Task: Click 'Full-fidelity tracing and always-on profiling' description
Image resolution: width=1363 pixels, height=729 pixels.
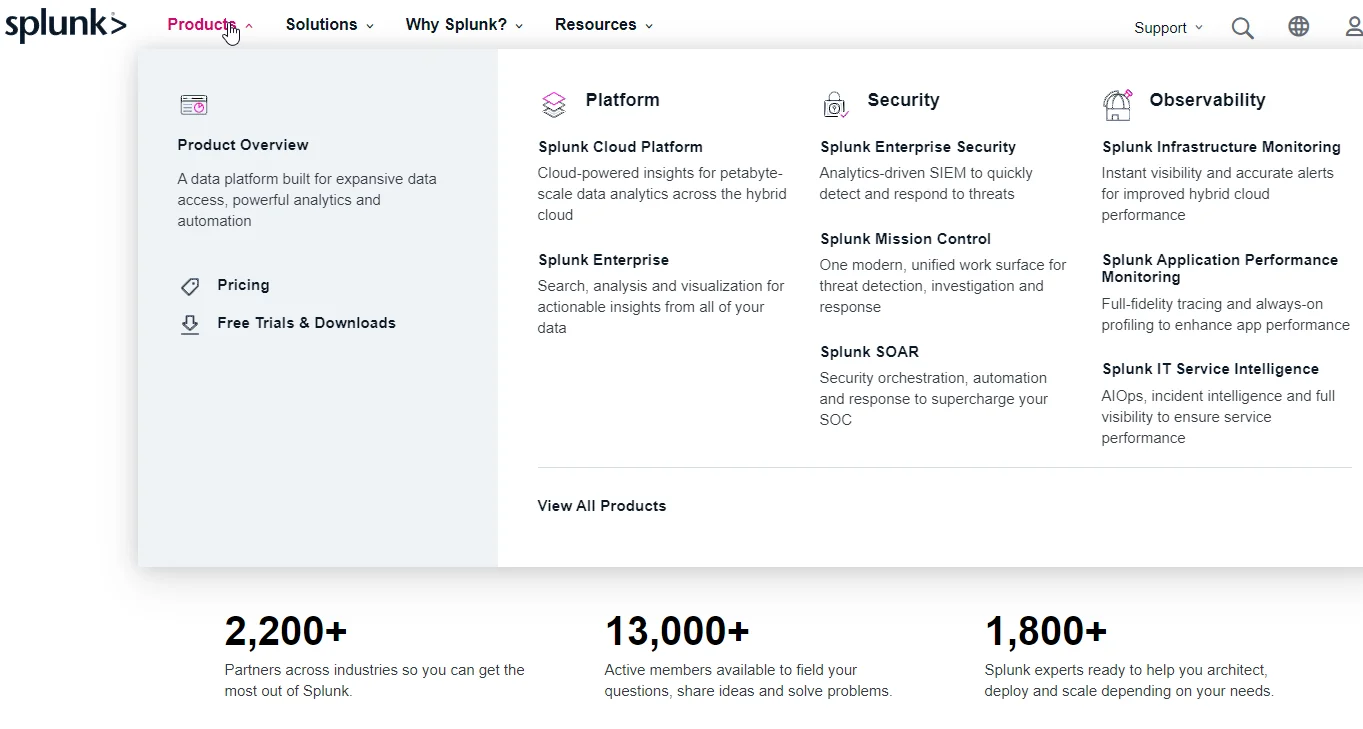Action: pyautogui.click(x=1225, y=315)
